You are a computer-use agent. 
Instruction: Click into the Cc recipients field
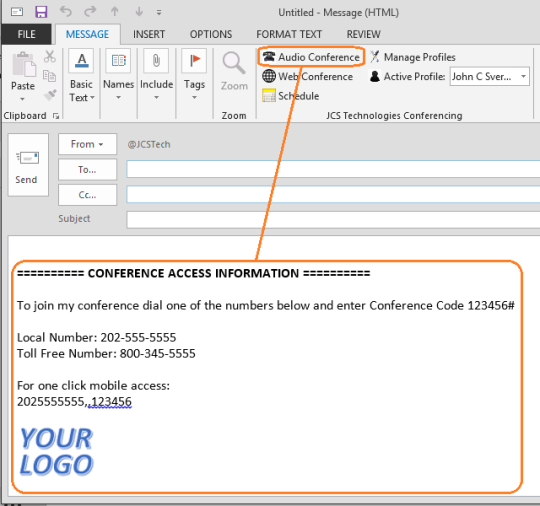tap(333, 195)
